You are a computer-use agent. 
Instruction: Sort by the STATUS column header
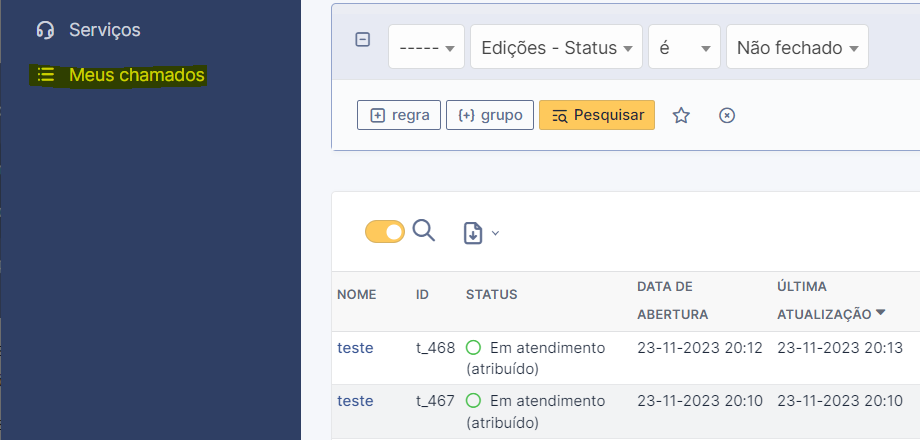pyautogui.click(x=492, y=295)
